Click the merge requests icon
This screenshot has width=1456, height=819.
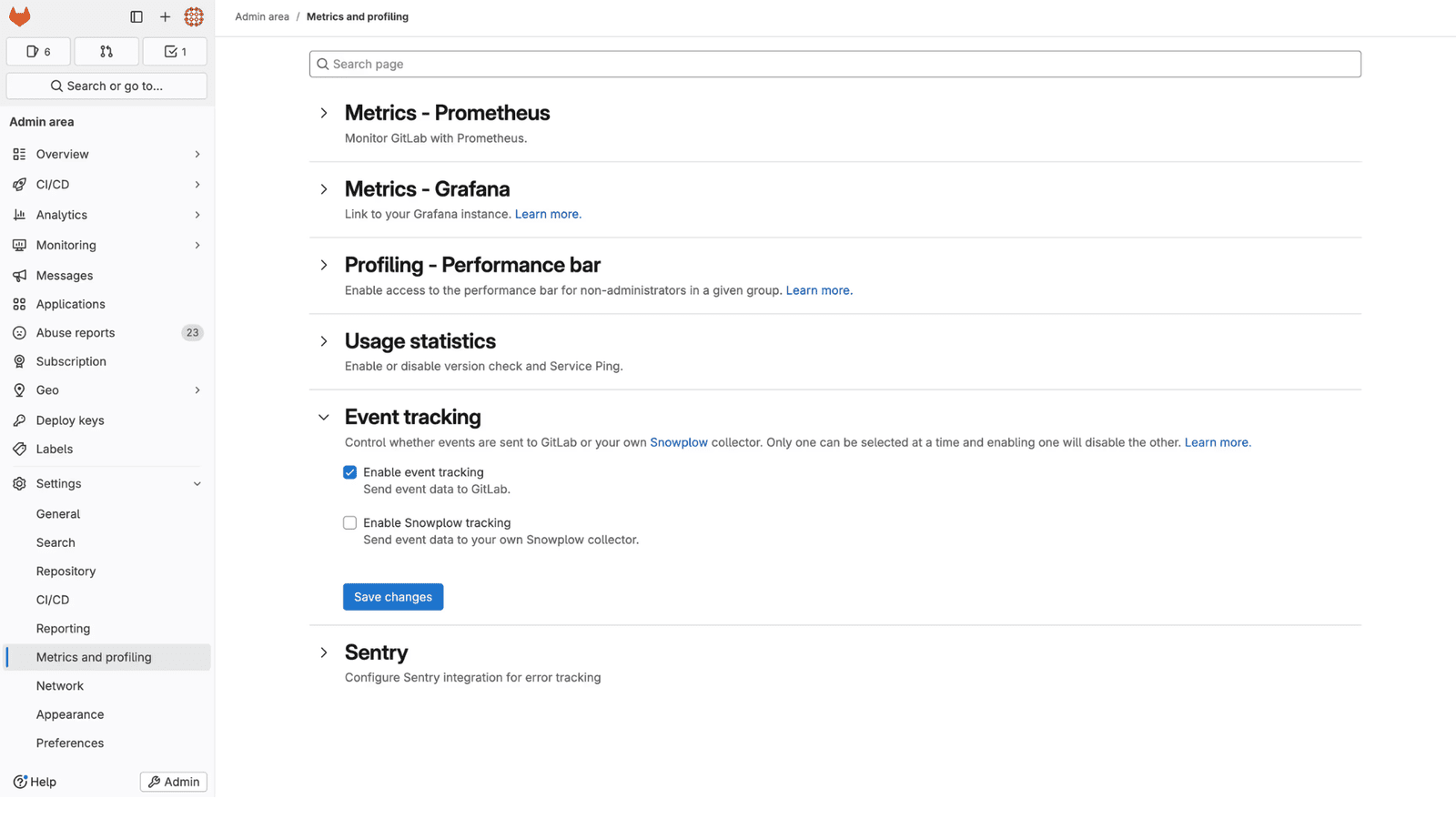tap(106, 51)
